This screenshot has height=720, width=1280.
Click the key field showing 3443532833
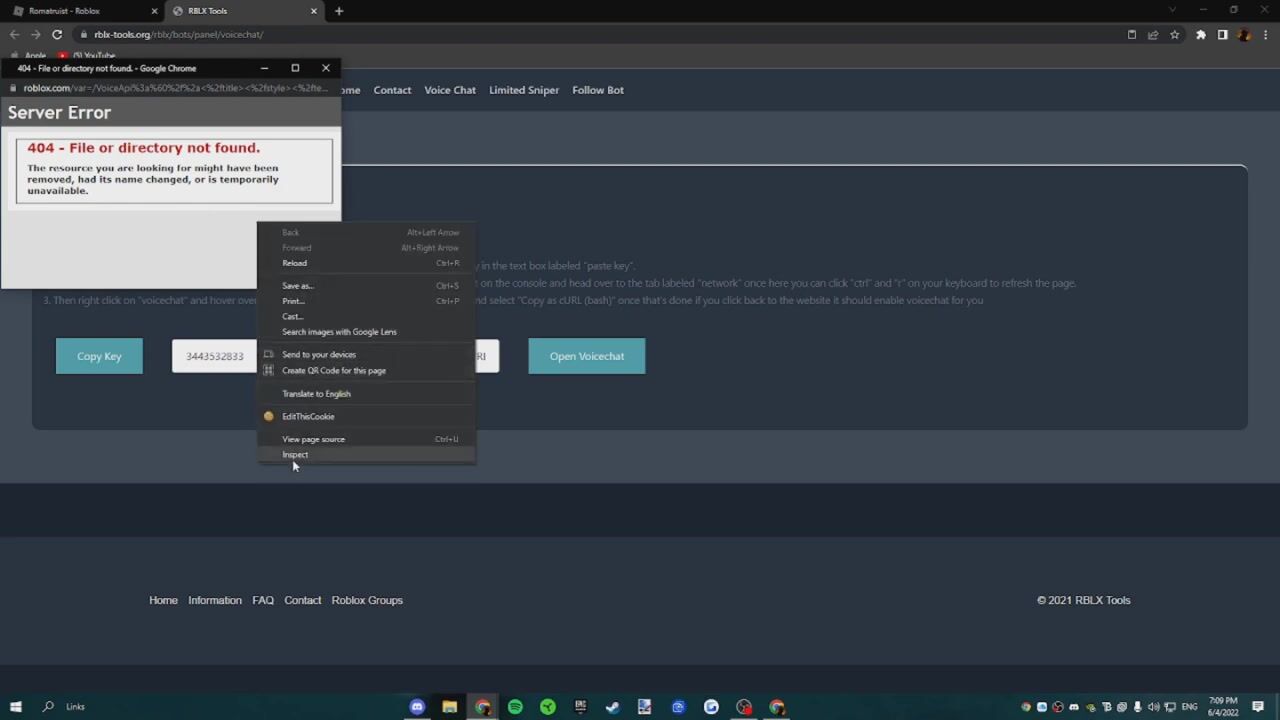(214, 356)
